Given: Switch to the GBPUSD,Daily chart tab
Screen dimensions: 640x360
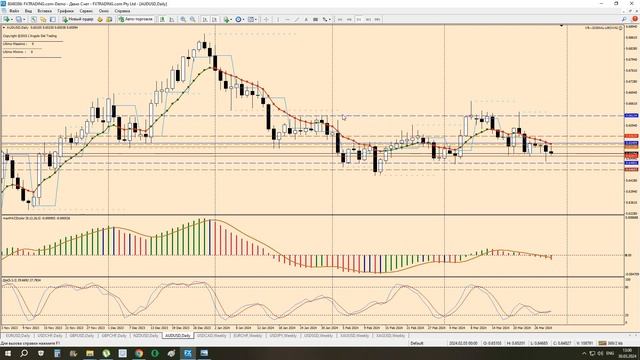Looking at the screenshot, I should coord(82,336).
